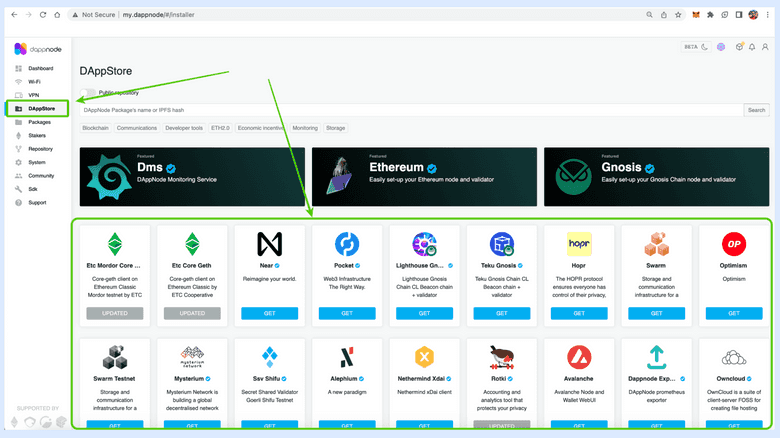
Task: Toggle the Public repository switch
Action: [x=89, y=93]
